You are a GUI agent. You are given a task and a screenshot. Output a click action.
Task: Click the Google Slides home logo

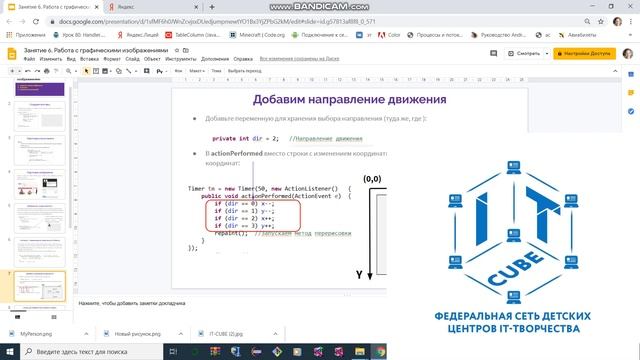click(12, 54)
